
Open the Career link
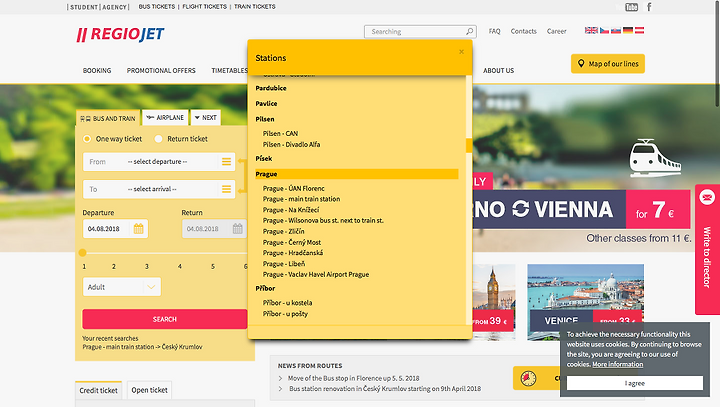(557, 31)
